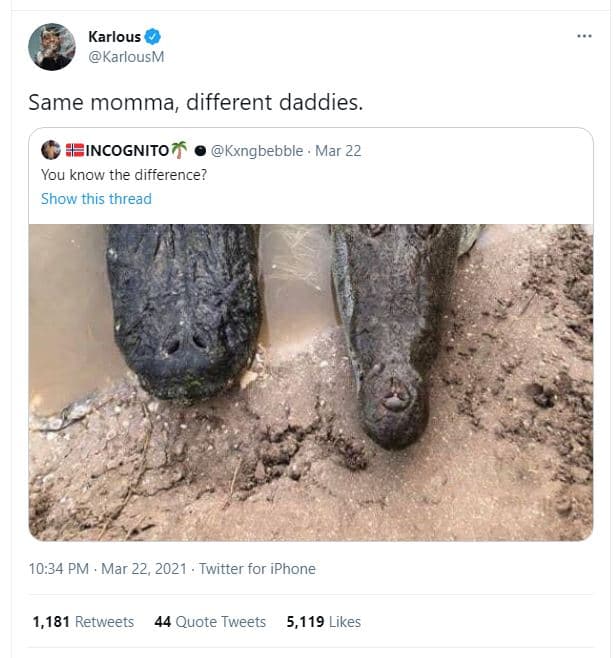Open the alligator and crocodile photo
Image resolution: width=616 pixels, height=658 pixels.
point(310,382)
